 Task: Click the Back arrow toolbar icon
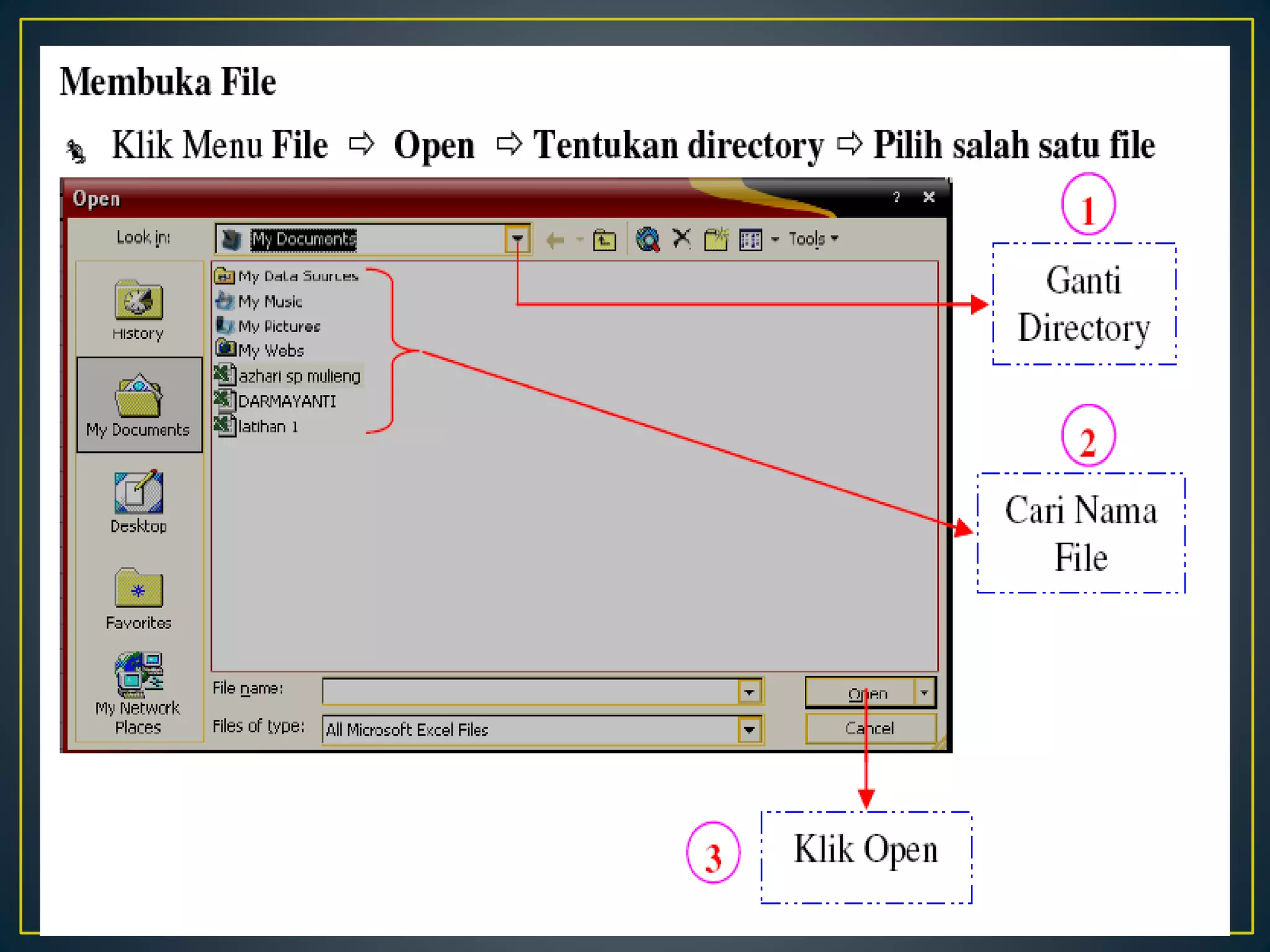tap(555, 240)
